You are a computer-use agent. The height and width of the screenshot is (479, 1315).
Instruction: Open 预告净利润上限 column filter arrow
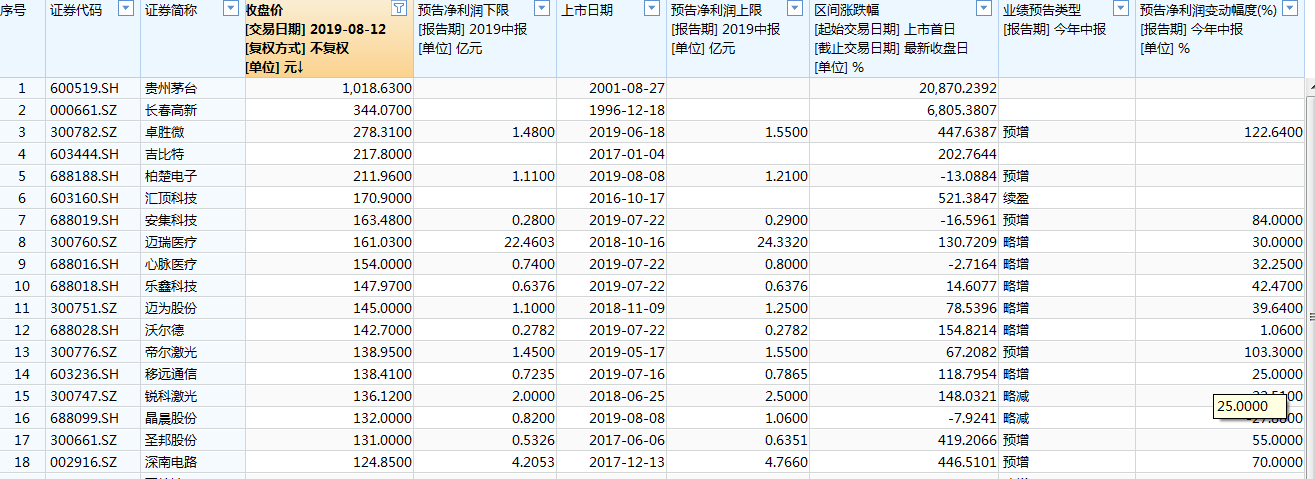pos(794,8)
